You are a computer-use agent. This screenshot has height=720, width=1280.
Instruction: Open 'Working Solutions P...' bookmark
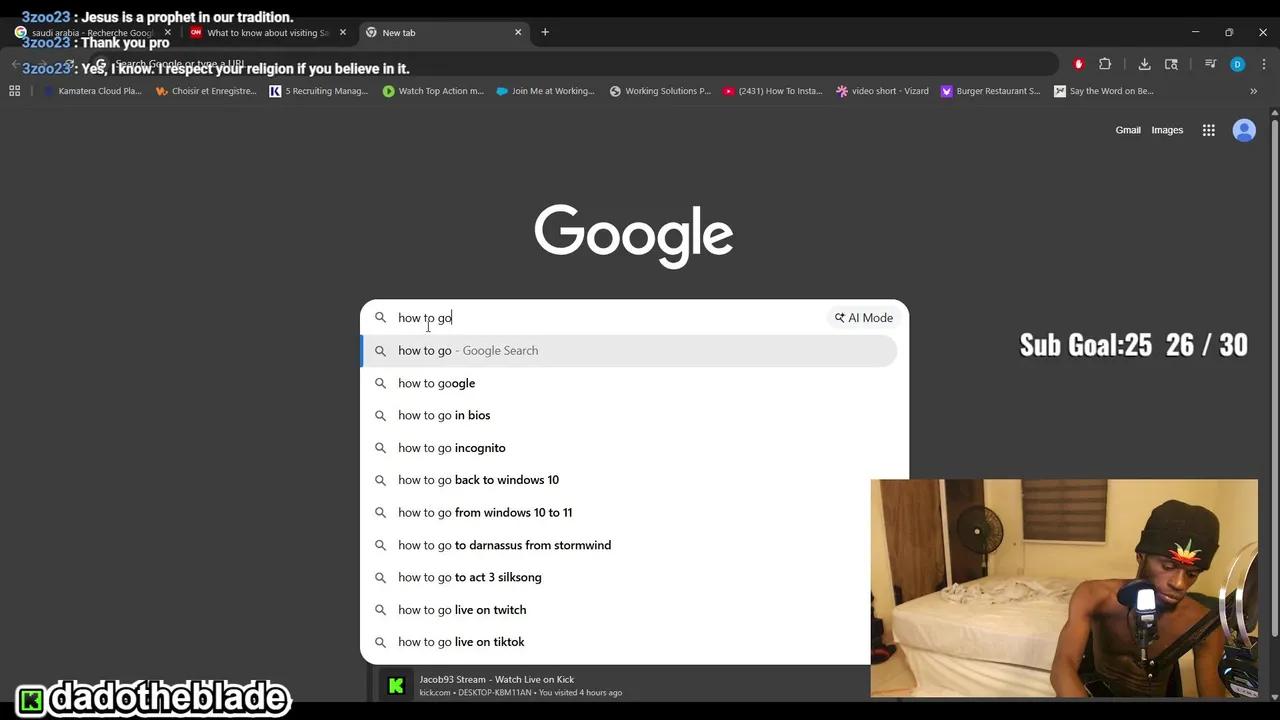pyautogui.click(x=660, y=91)
